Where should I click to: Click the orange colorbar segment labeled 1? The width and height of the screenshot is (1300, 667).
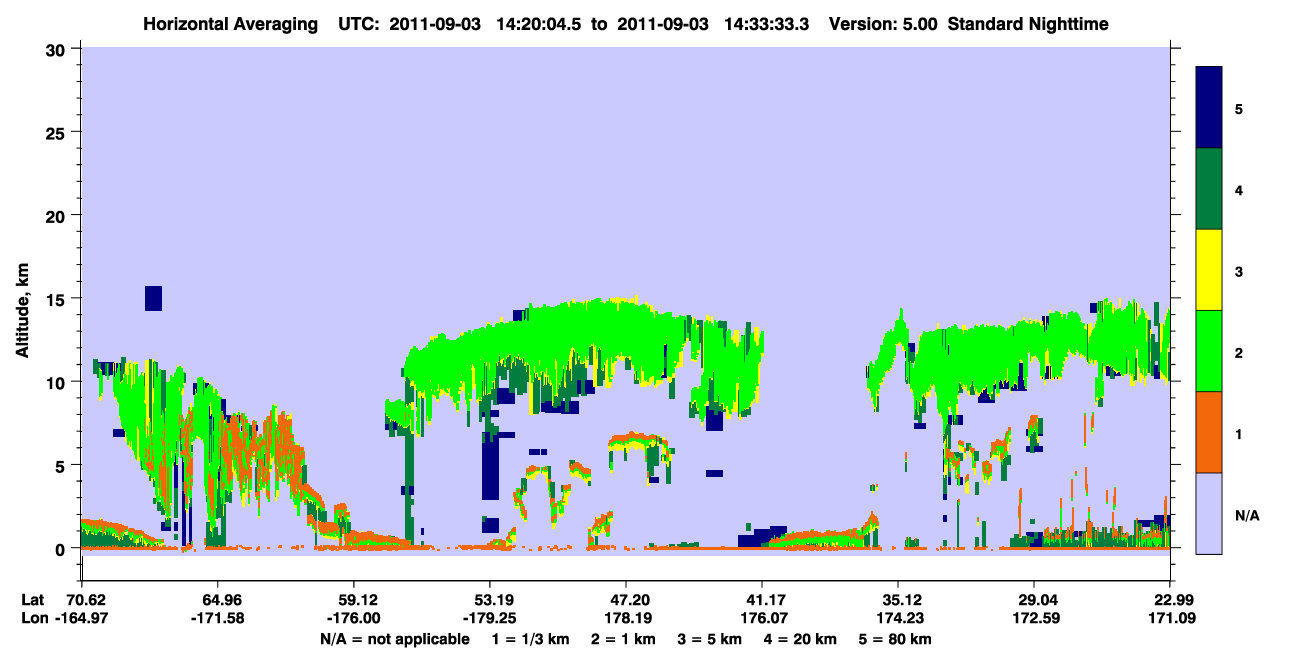tap(1209, 432)
